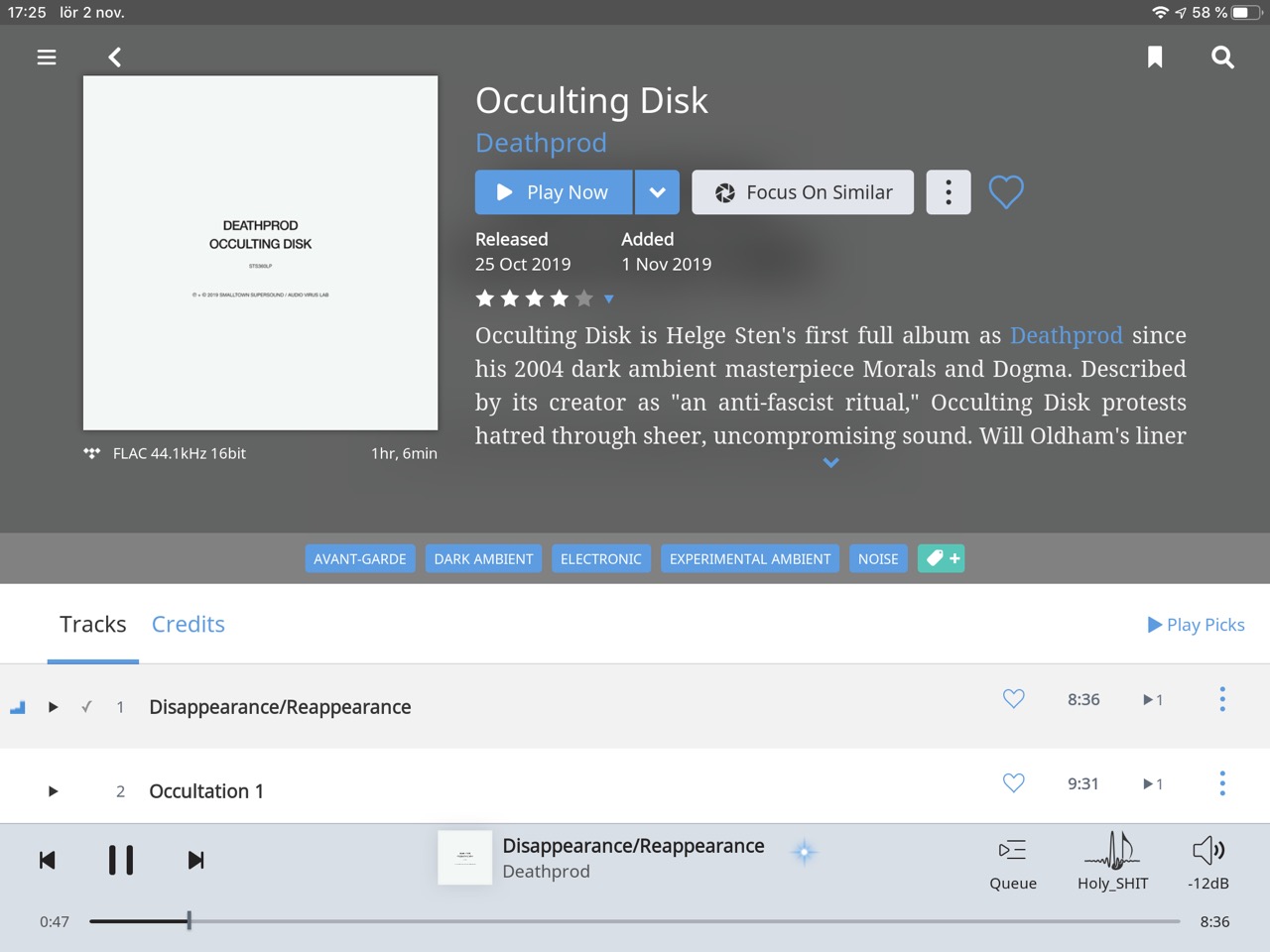The width and height of the screenshot is (1270, 952).
Task: Go back with the left arrow
Action: 115,58
